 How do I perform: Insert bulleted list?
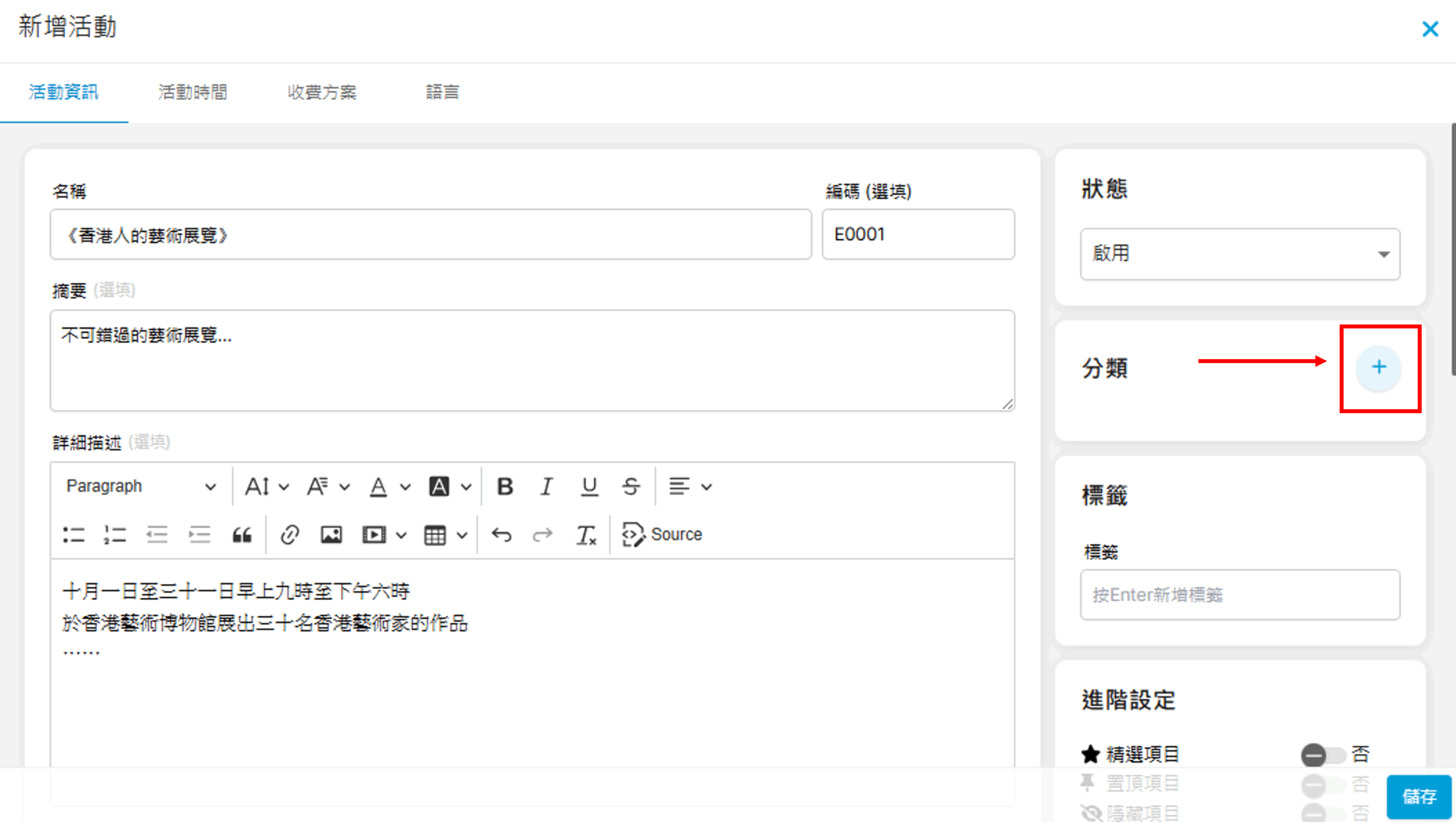point(74,535)
